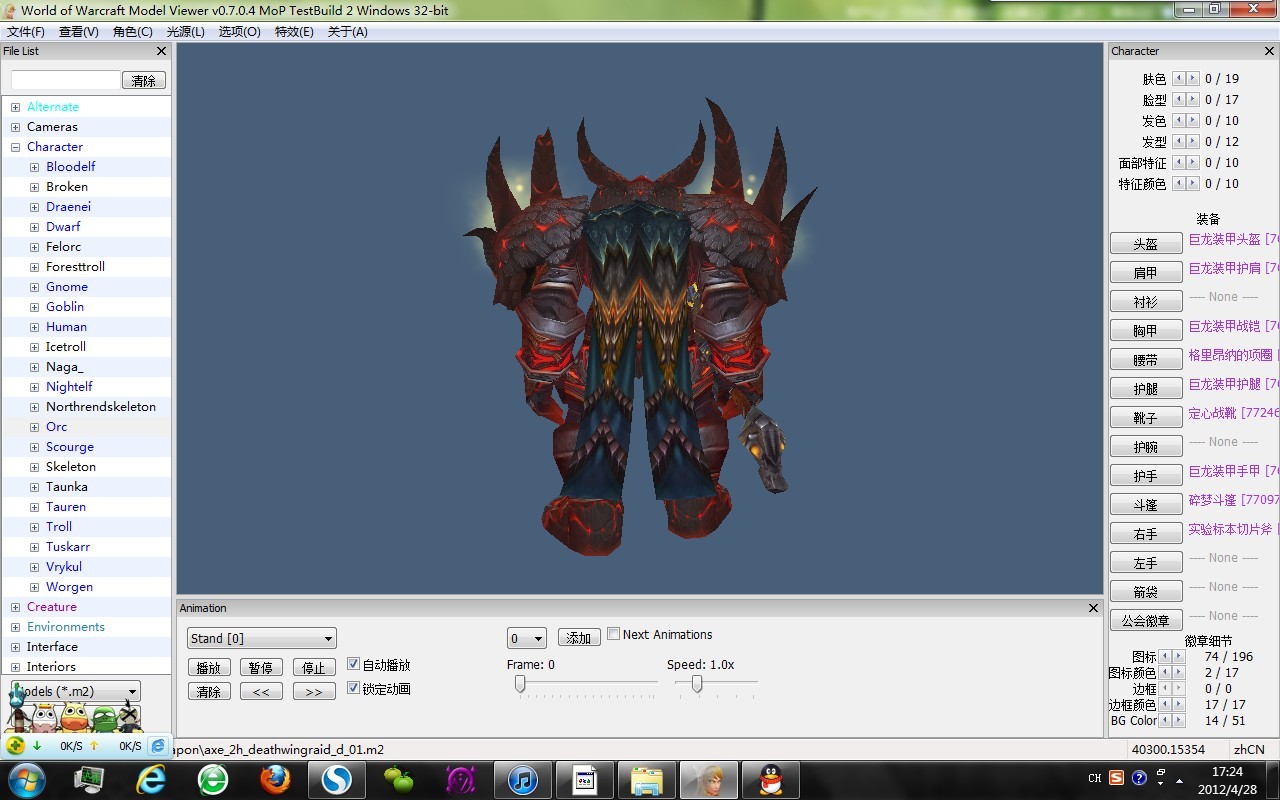The image size is (1280, 800).
Task: Click the previous arrow for 边框颜色
Action: tap(1165, 704)
